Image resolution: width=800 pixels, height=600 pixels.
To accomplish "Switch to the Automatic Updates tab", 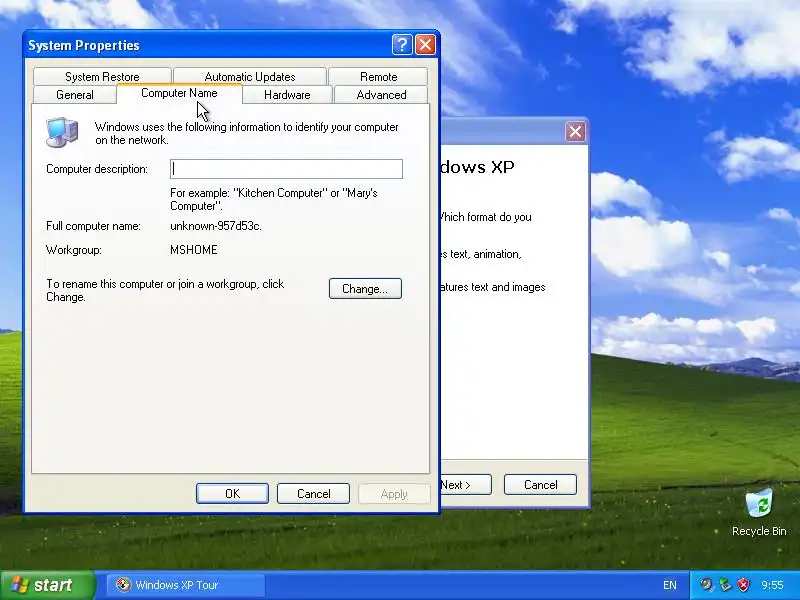I will coord(250,77).
